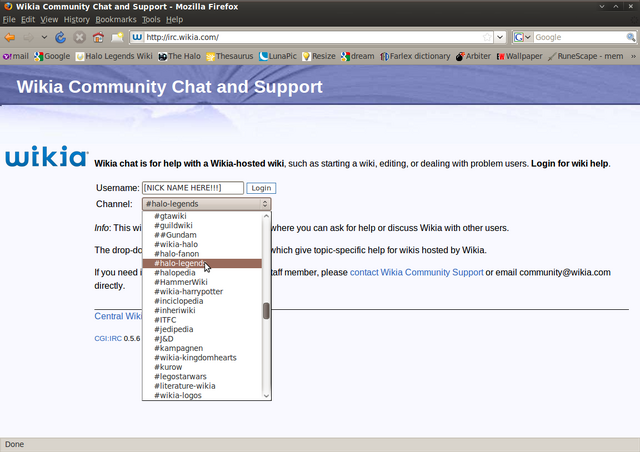Bookmark this page with the star icon

click(x=487, y=37)
